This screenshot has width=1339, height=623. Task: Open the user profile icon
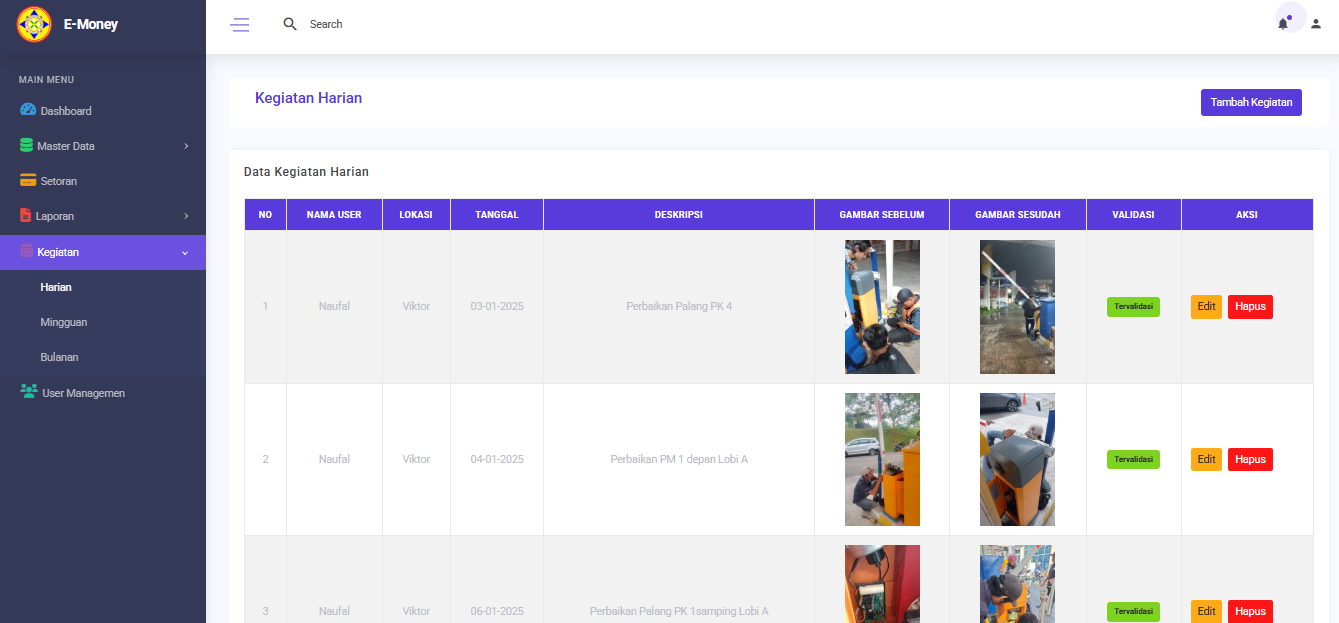[x=1316, y=24]
